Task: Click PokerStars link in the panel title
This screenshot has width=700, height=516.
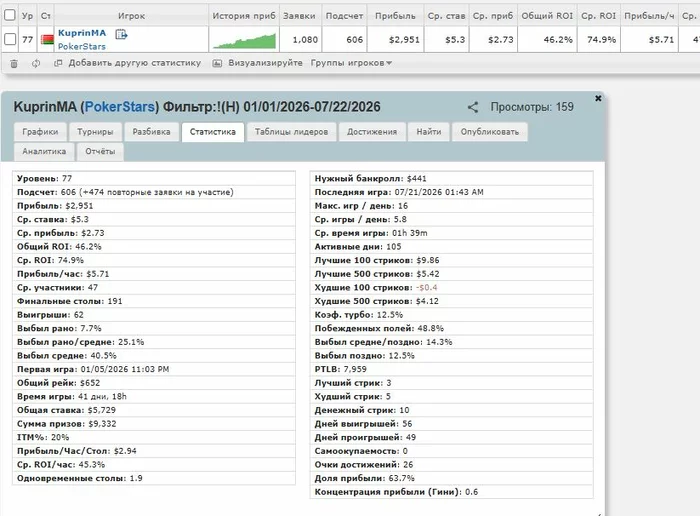Action: point(120,107)
